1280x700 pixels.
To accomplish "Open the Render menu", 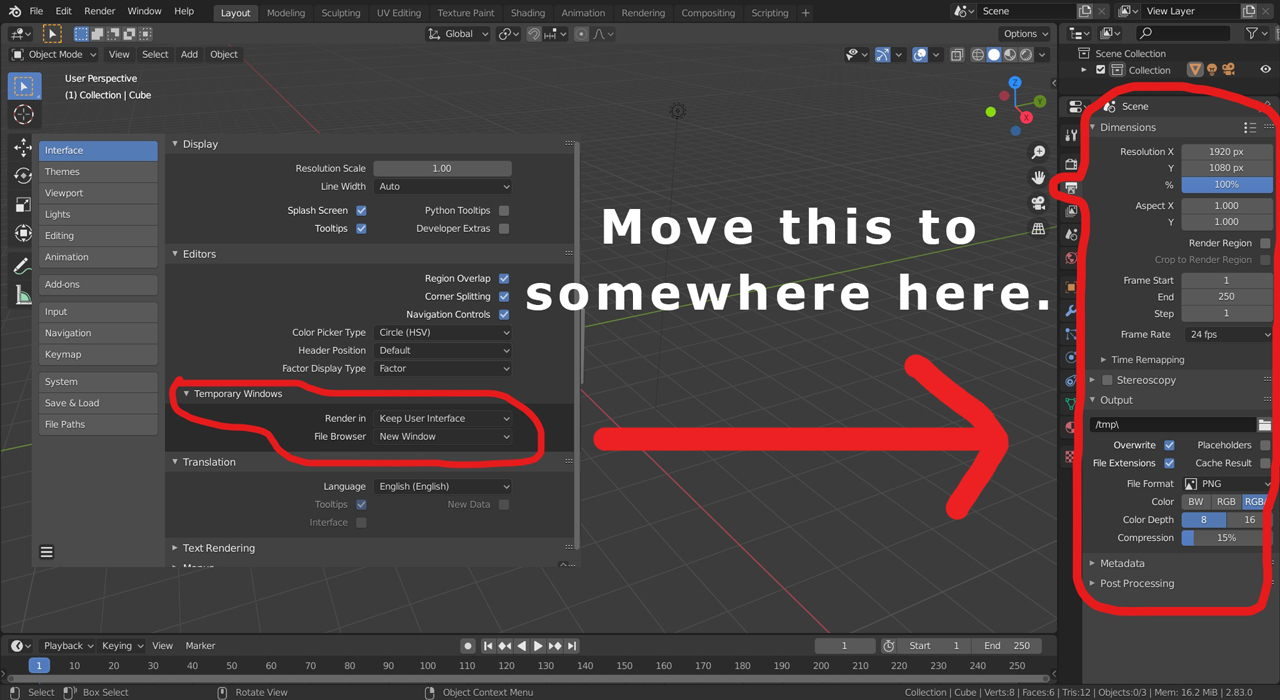I will (100, 11).
